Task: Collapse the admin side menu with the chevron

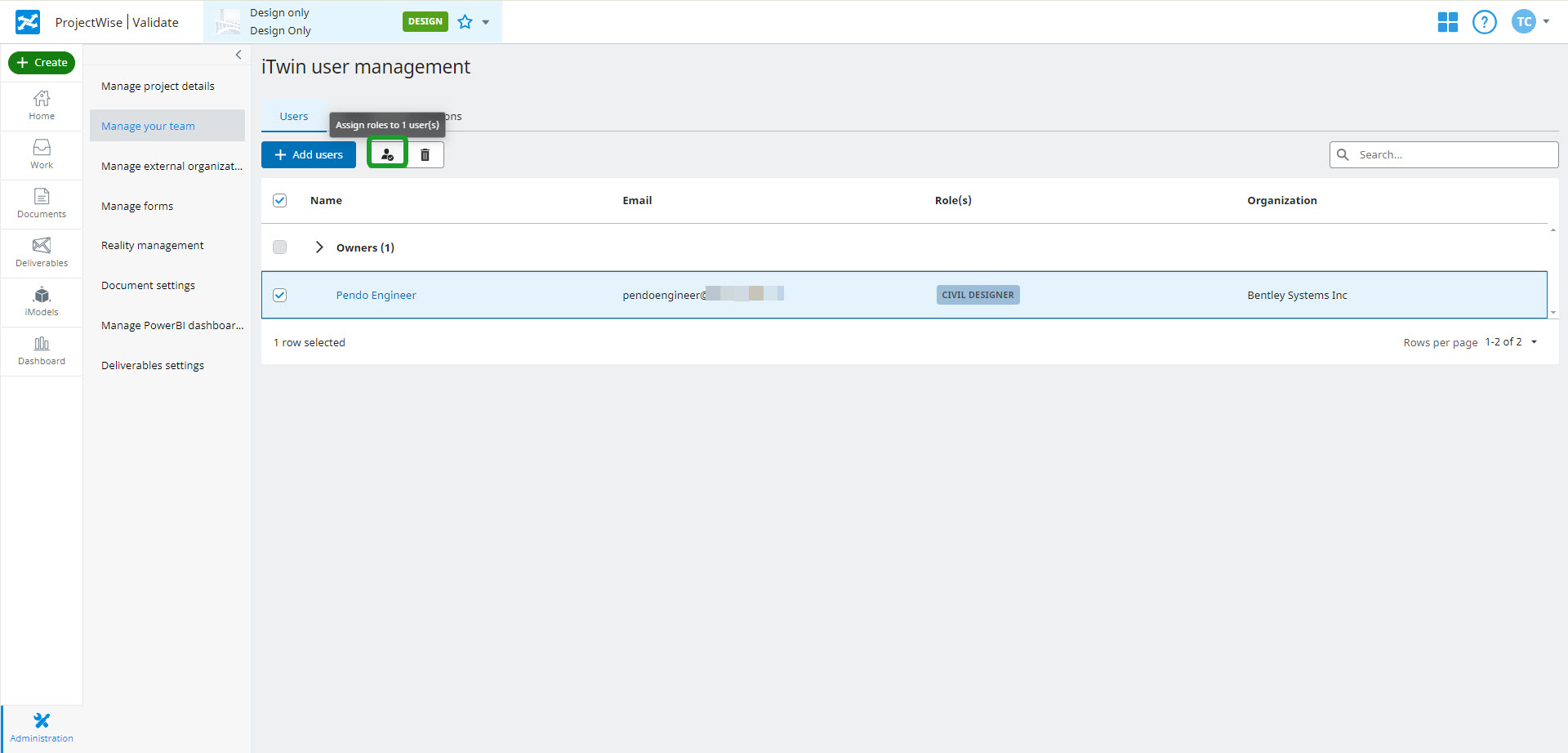Action: click(238, 55)
